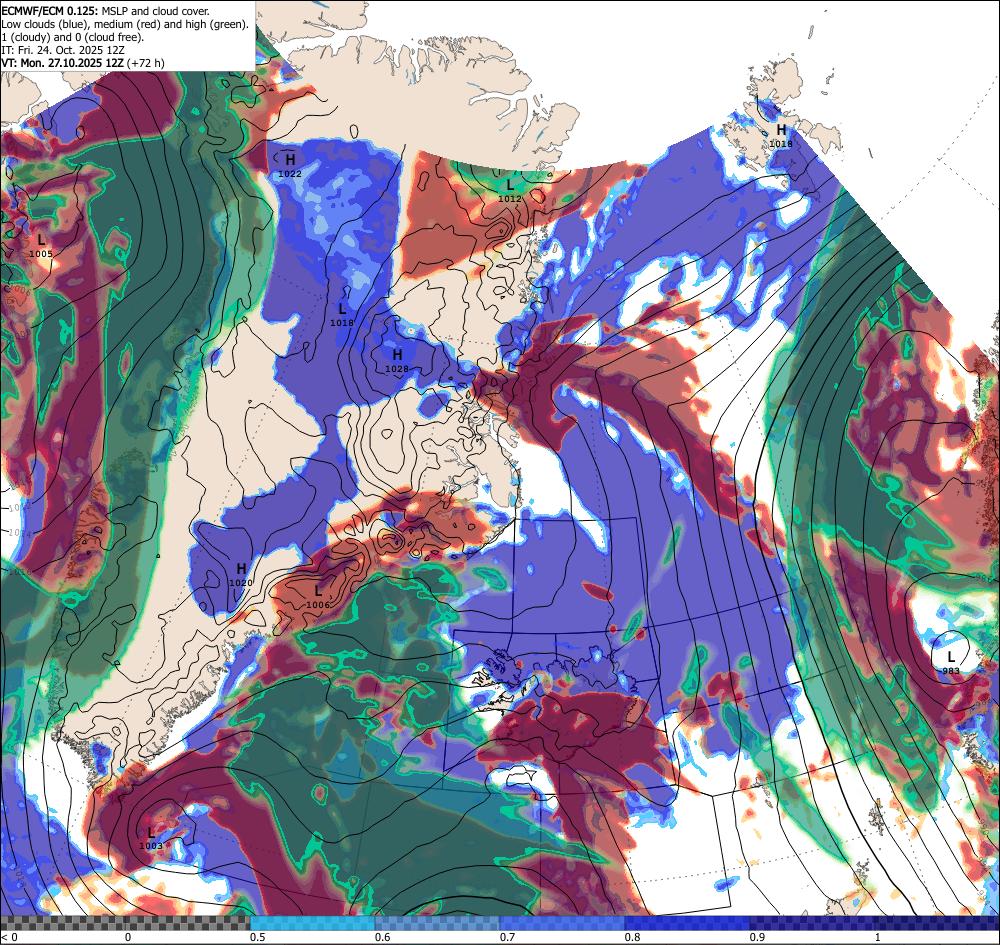Click the '< 0' legend scale label
Image resolution: width=1000 pixels, height=945 pixels.
(11, 937)
